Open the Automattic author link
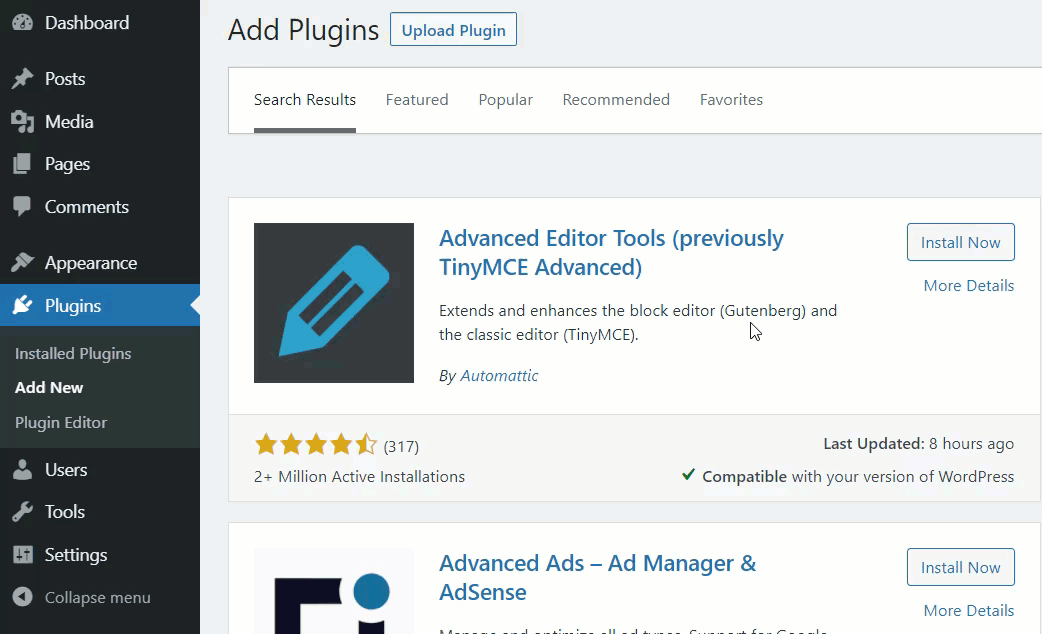Viewport: 1042px width, 634px height. (x=499, y=375)
